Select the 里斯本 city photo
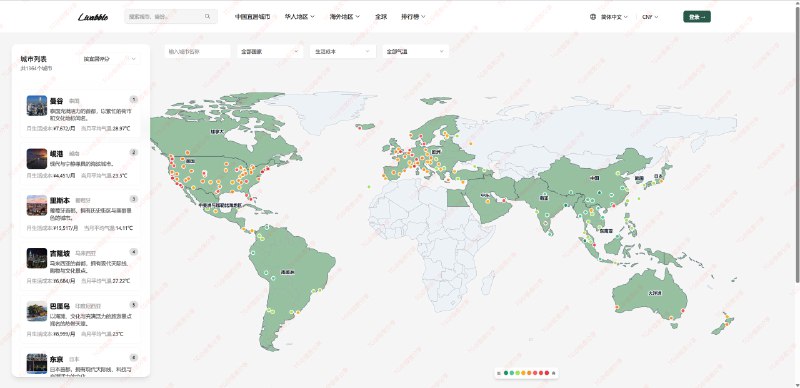The image size is (800, 388). click(x=37, y=205)
